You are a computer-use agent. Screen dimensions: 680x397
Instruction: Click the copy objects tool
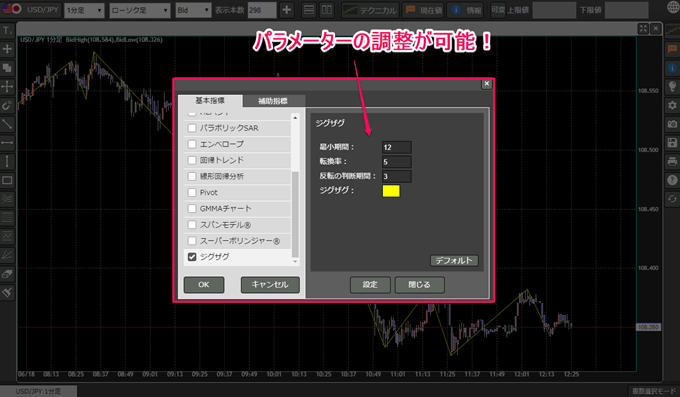coord(7,68)
